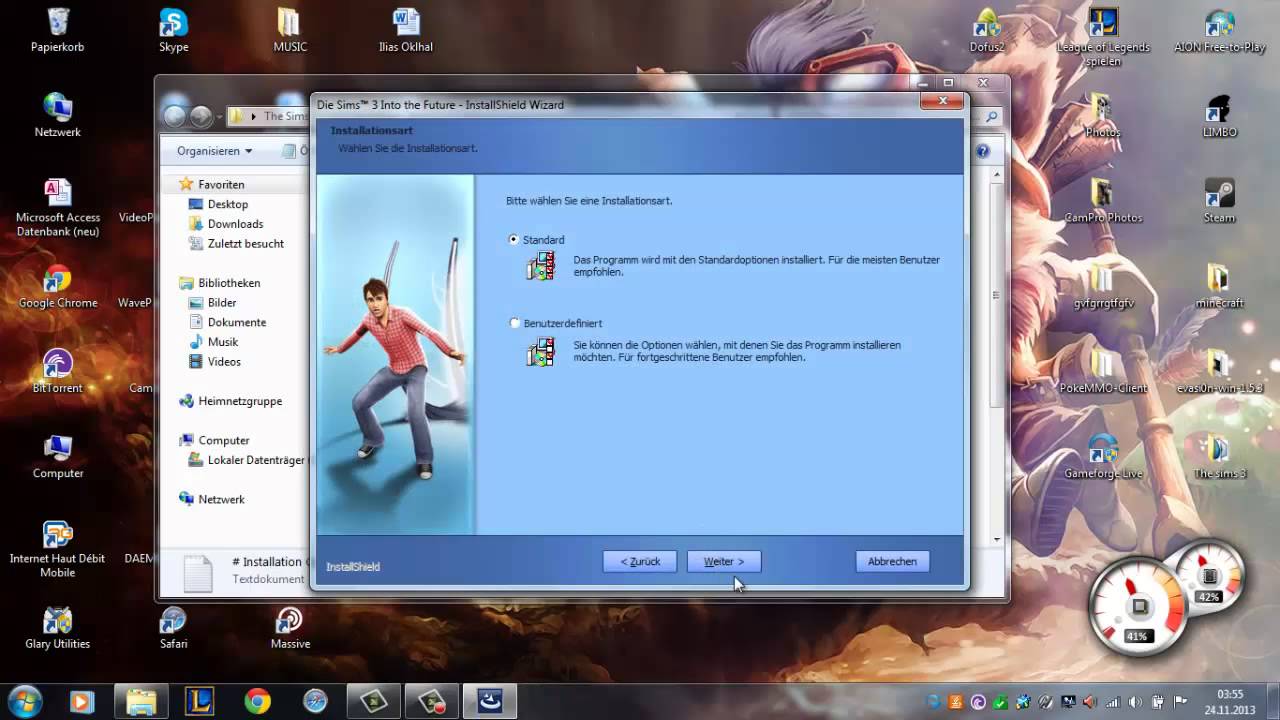Click the Steam desktop icon
This screenshot has height=720, width=1280.
(x=1219, y=200)
